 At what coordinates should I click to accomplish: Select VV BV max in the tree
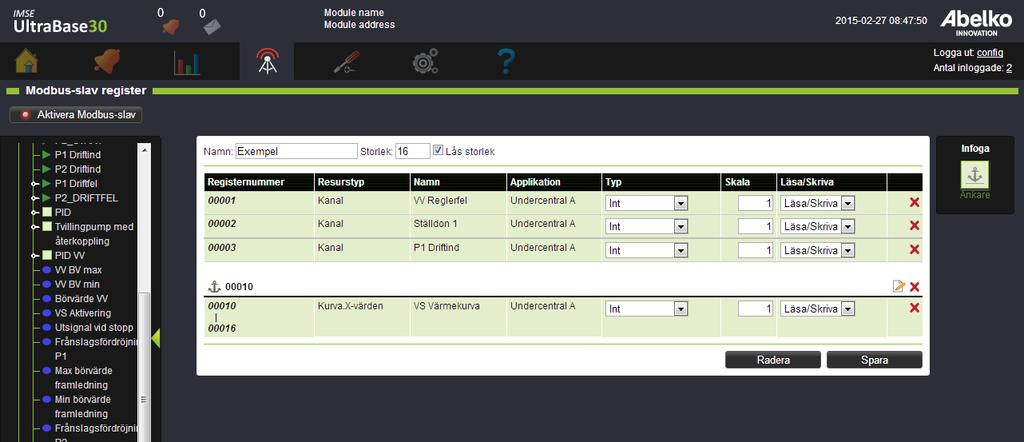pyautogui.click(x=78, y=270)
